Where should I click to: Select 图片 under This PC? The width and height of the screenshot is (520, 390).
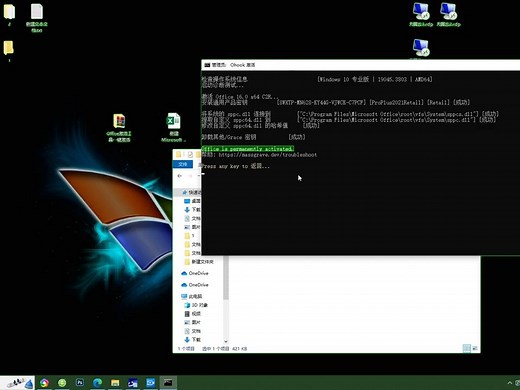(x=193, y=322)
